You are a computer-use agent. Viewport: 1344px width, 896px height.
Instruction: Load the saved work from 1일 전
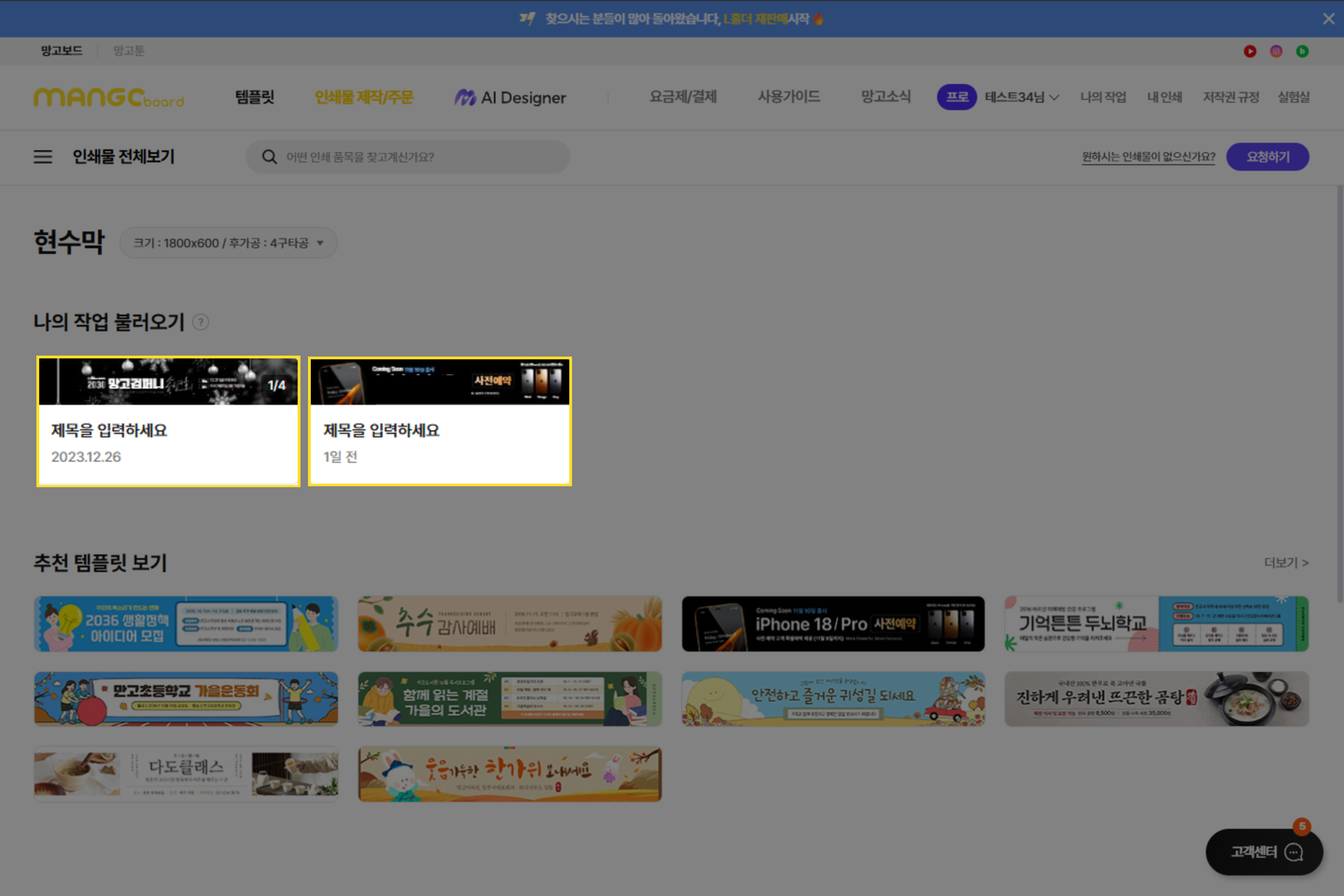click(440, 421)
